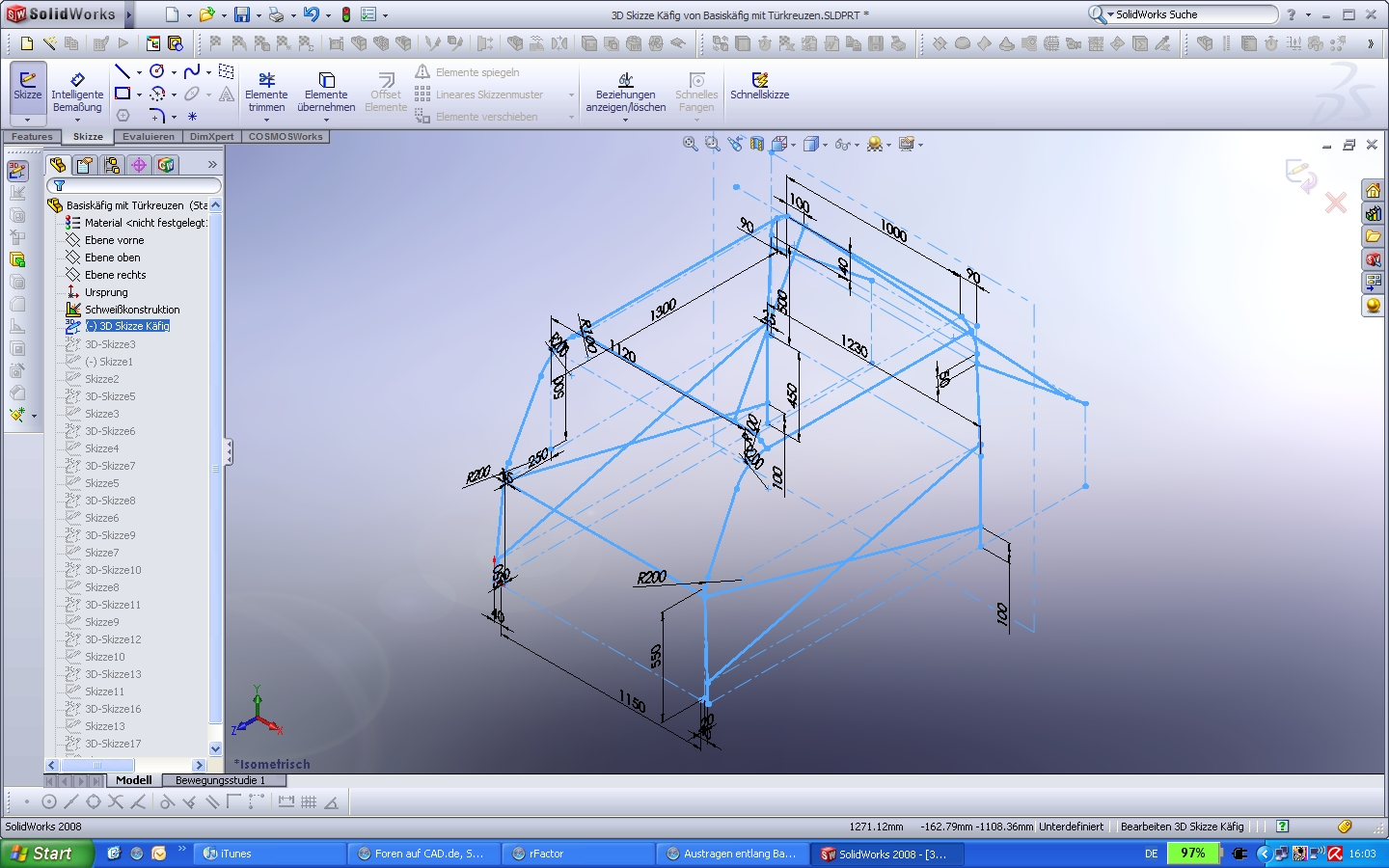Select 3D-Skizze3 in the feature tree
The width and height of the screenshot is (1389, 868).
(110, 344)
